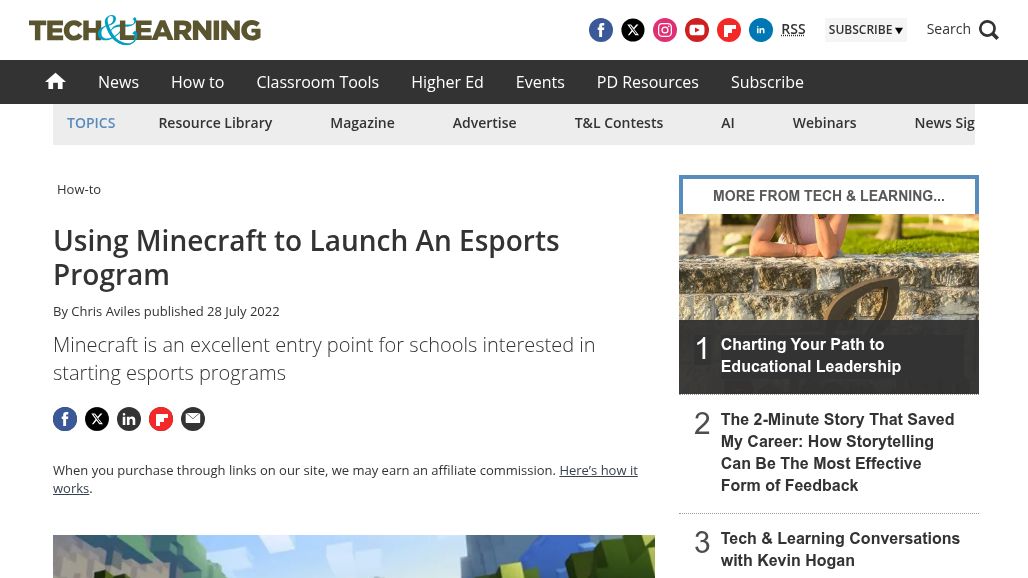Open Tech & Learning's Facebook page icon
The height and width of the screenshot is (578, 1028).
(x=600, y=30)
